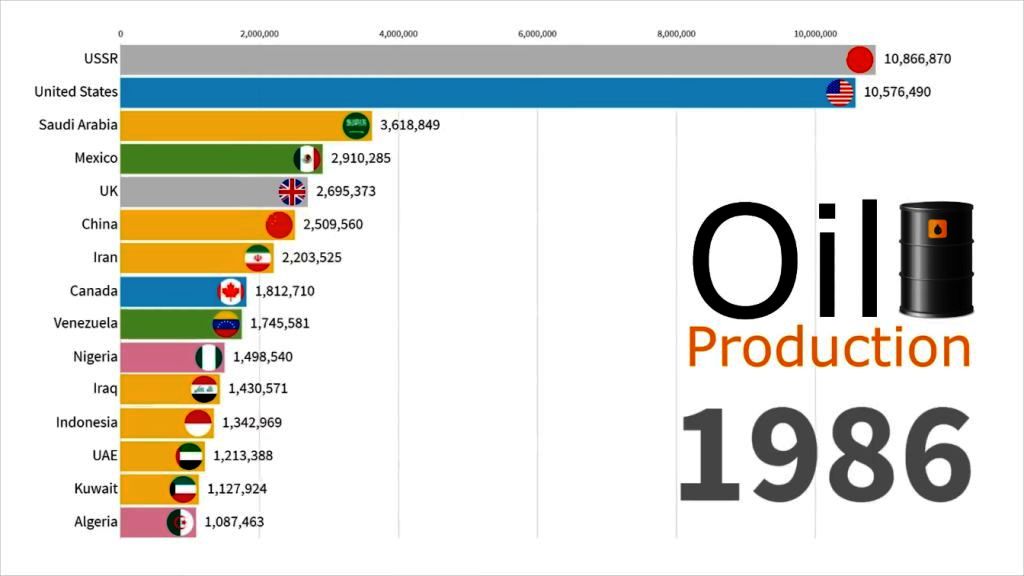Click the China flag icon
1024x576 pixels.
[x=279, y=225]
